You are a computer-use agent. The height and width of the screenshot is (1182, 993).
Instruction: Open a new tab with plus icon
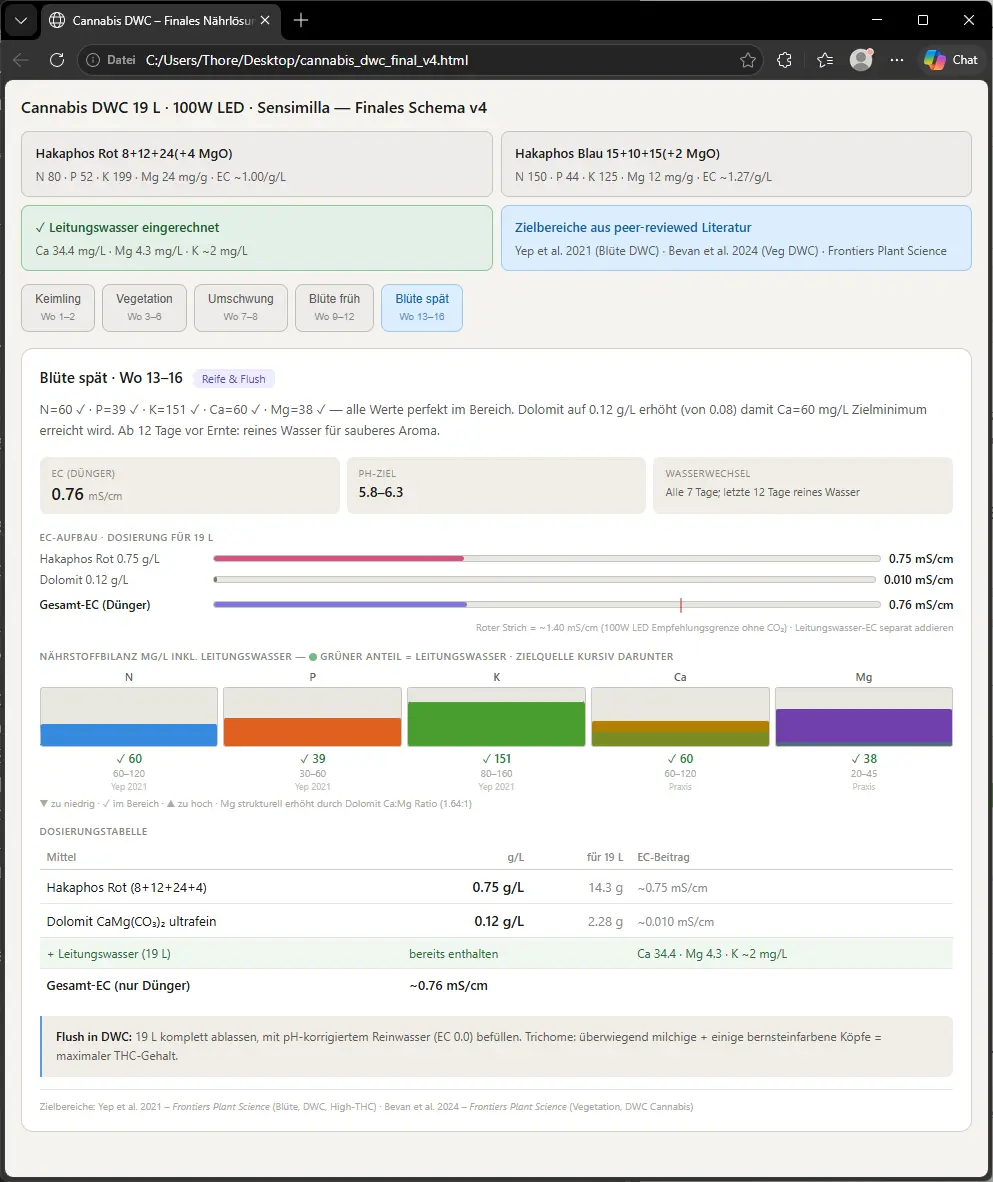coord(301,20)
